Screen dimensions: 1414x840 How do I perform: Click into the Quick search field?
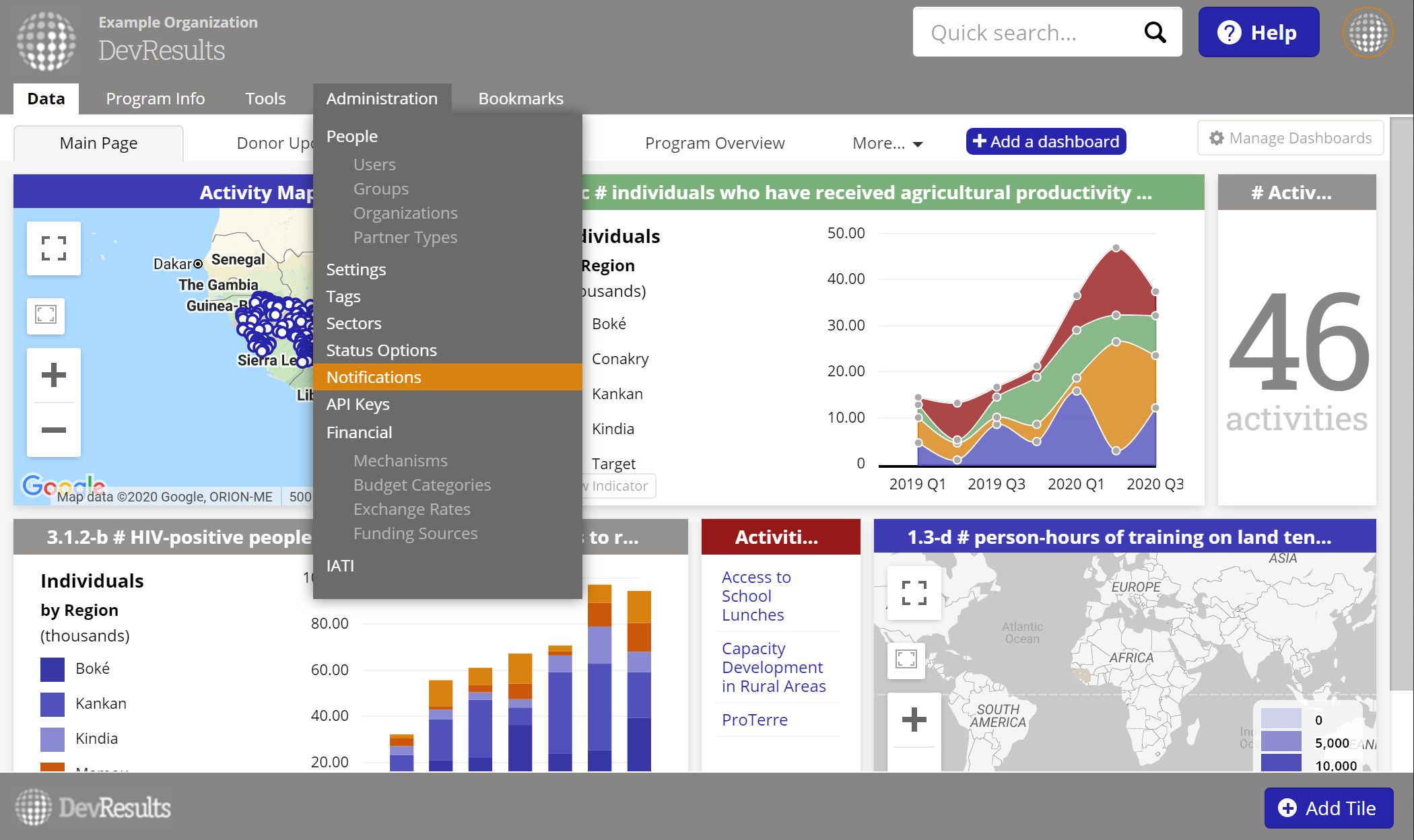tap(1023, 32)
